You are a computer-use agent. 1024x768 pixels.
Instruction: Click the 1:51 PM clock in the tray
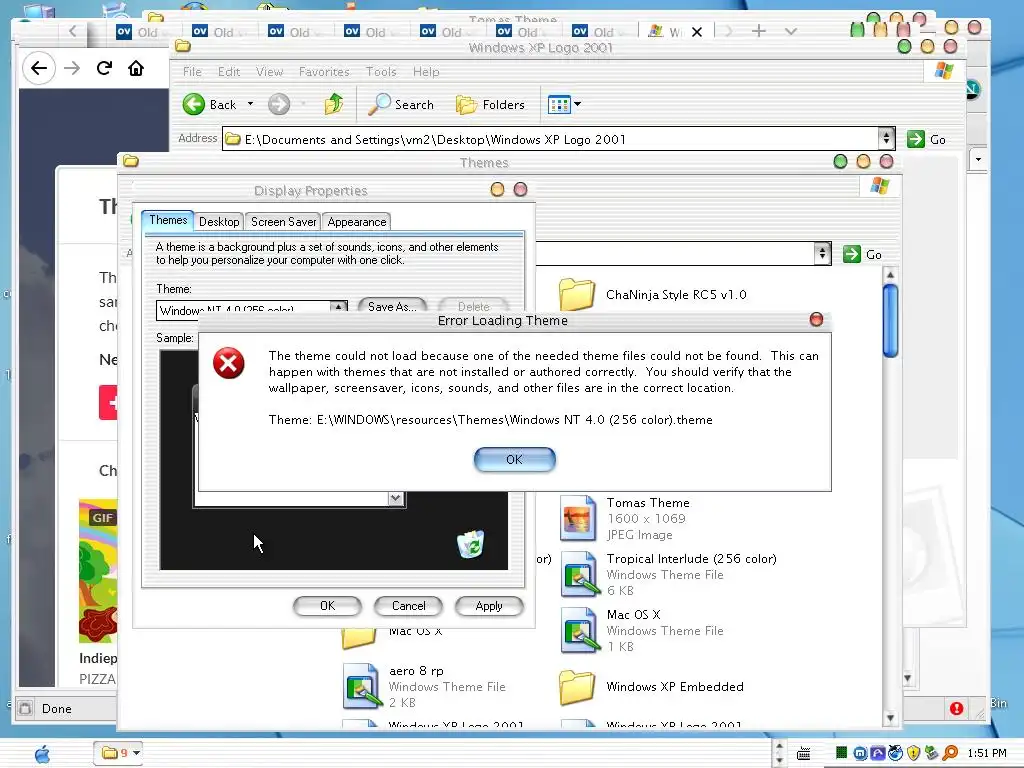(x=987, y=754)
